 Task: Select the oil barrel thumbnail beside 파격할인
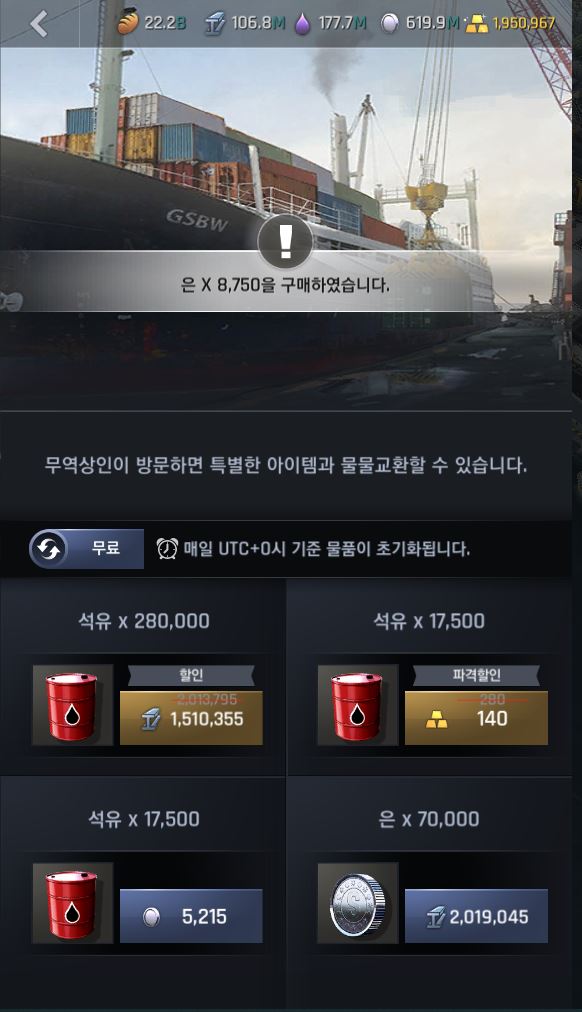(357, 705)
